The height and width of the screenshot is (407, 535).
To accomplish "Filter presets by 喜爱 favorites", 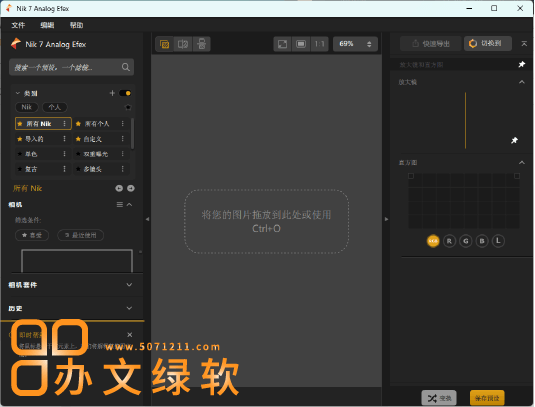I will (x=32, y=235).
